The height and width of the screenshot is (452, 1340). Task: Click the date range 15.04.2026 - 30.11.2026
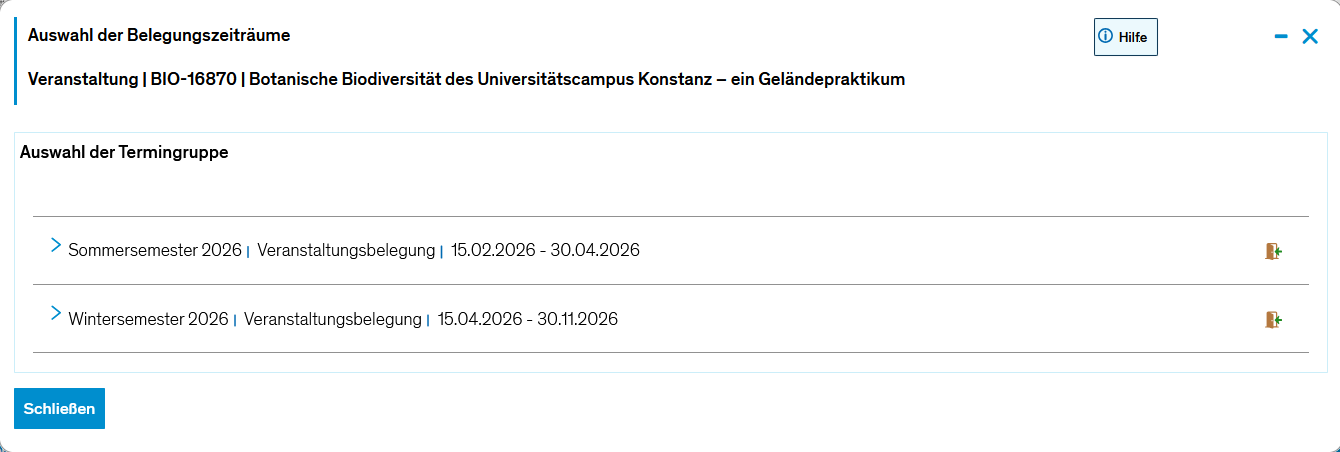coord(528,320)
